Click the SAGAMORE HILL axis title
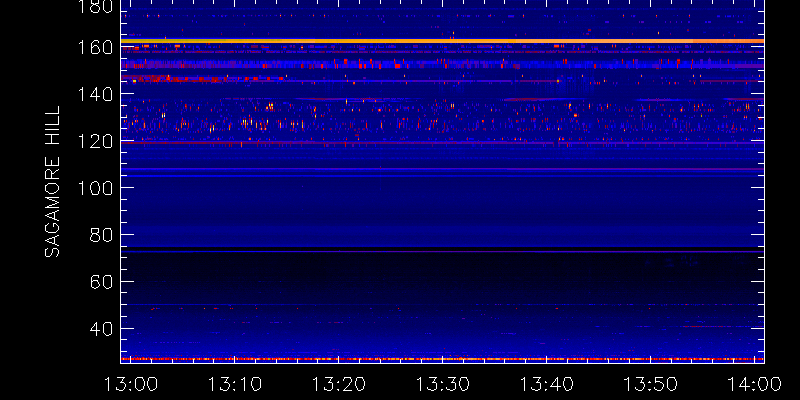The image size is (800, 400). tap(53, 181)
